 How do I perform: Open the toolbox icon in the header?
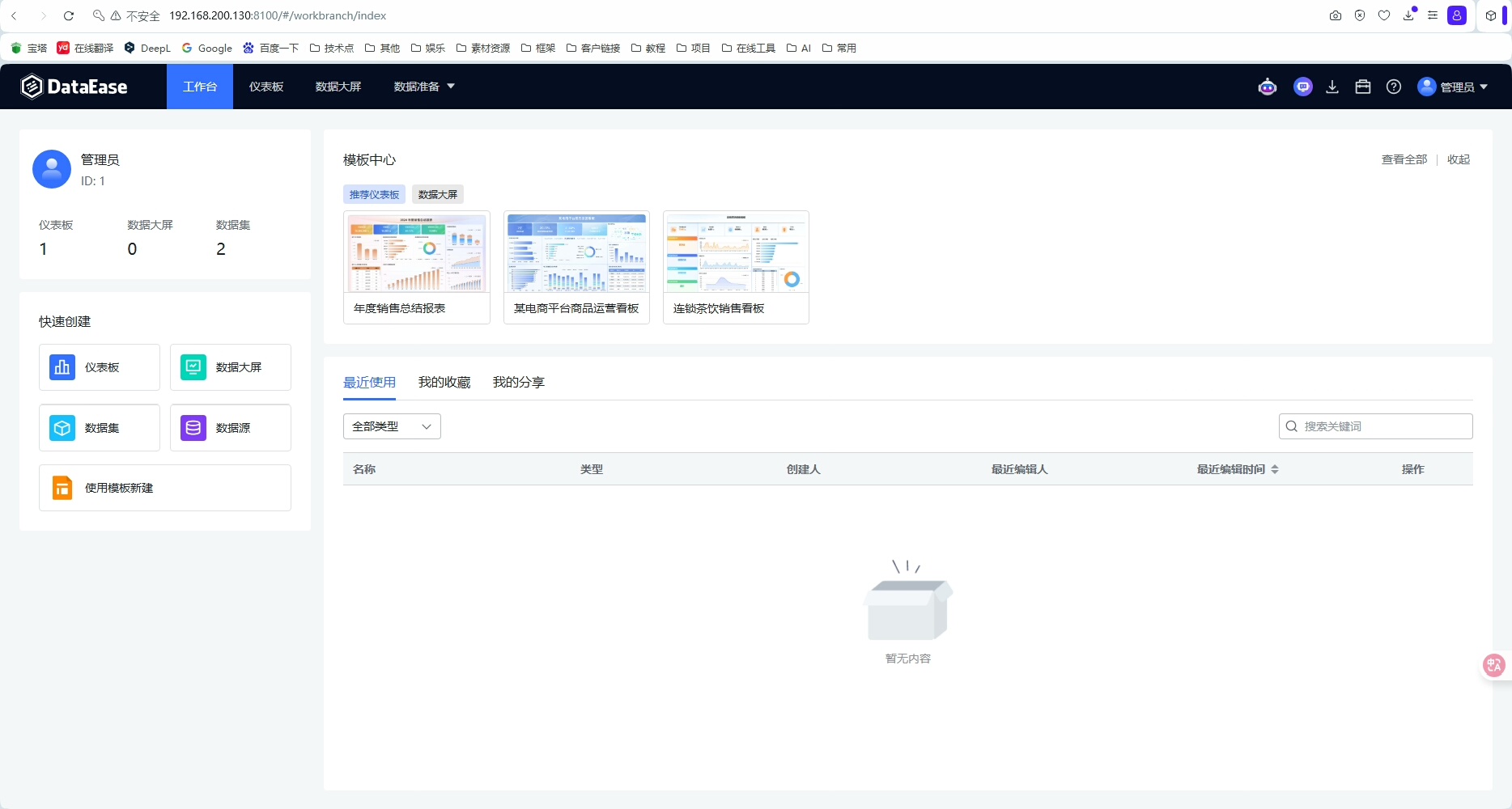point(1363,87)
